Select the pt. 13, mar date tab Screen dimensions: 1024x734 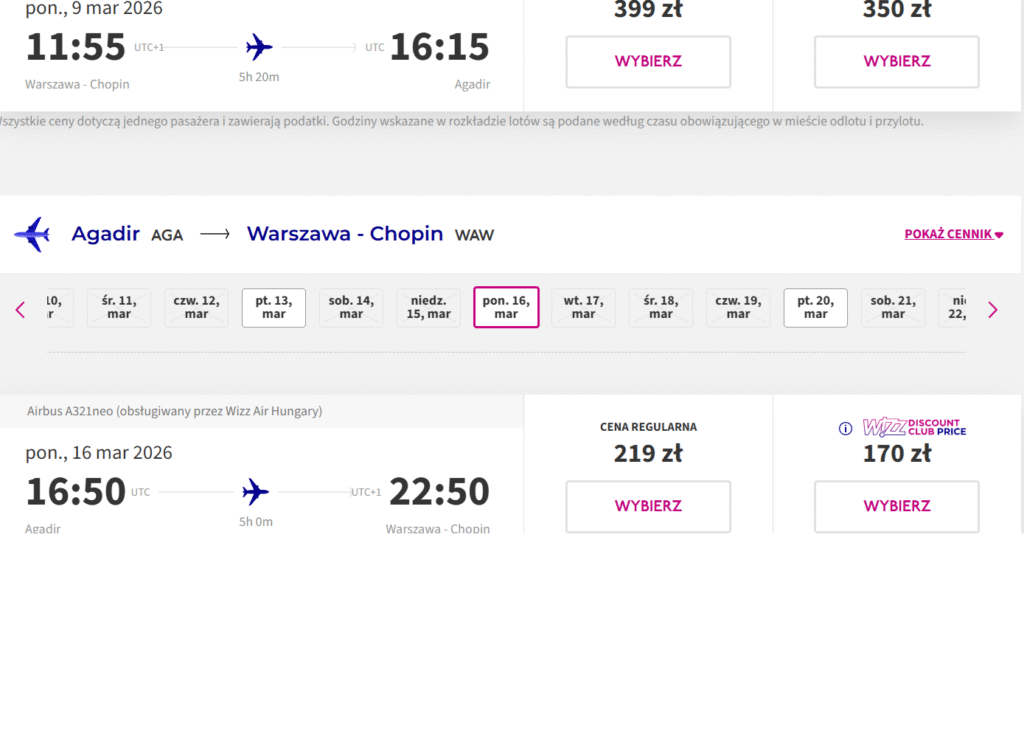[273, 307]
